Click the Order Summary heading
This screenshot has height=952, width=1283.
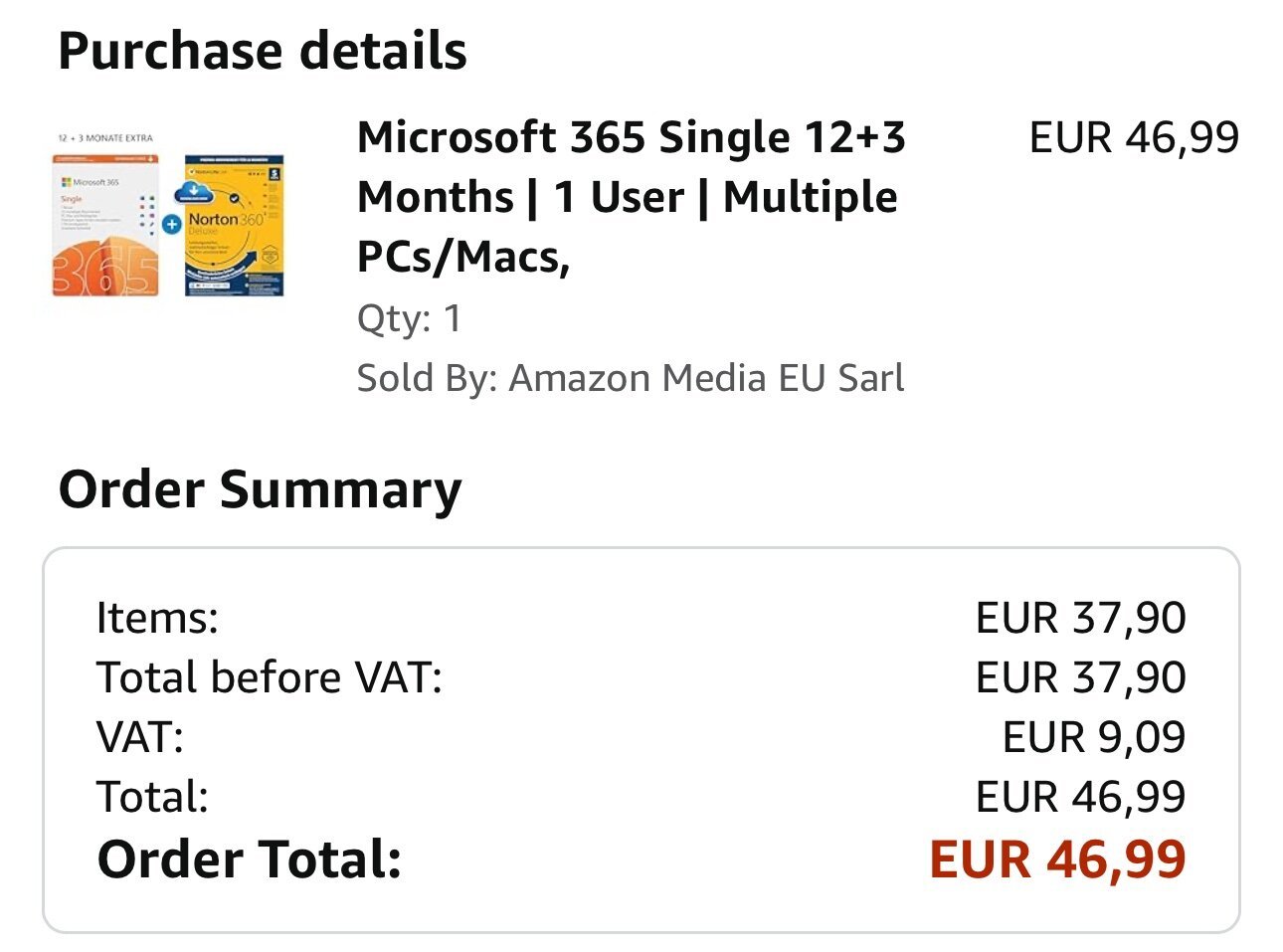click(261, 490)
